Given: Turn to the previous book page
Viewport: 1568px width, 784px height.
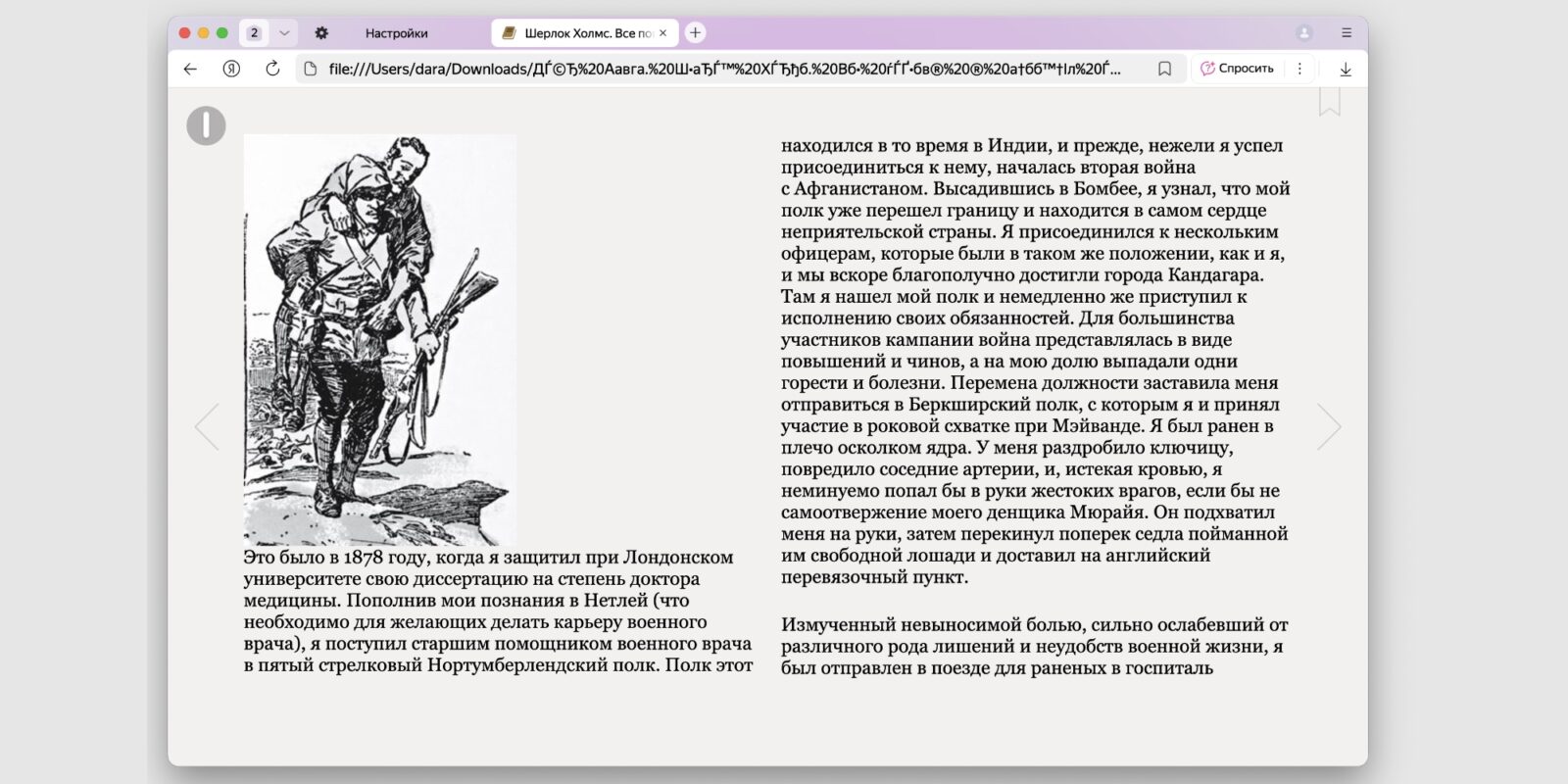Looking at the screenshot, I should coord(206,426).
